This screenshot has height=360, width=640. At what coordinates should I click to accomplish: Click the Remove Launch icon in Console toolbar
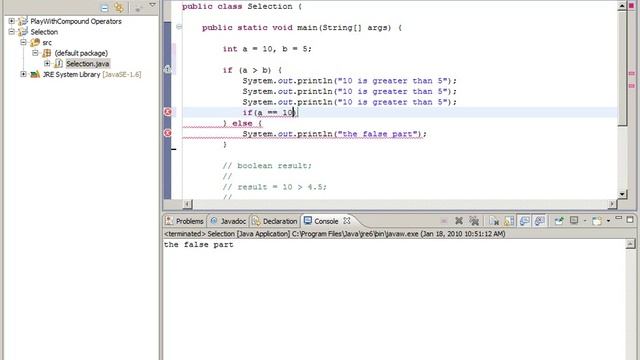pos(459,221)
